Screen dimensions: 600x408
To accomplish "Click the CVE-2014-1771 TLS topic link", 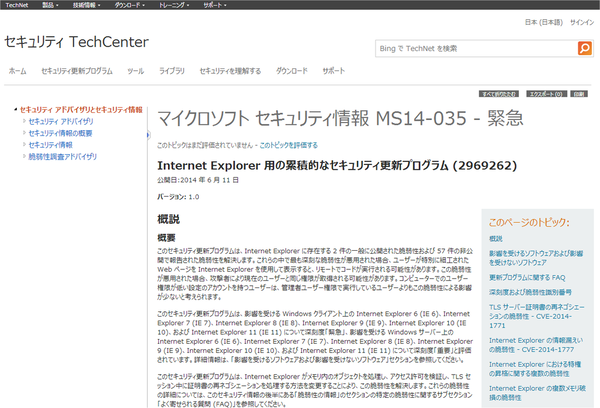I will pos(536,316).
